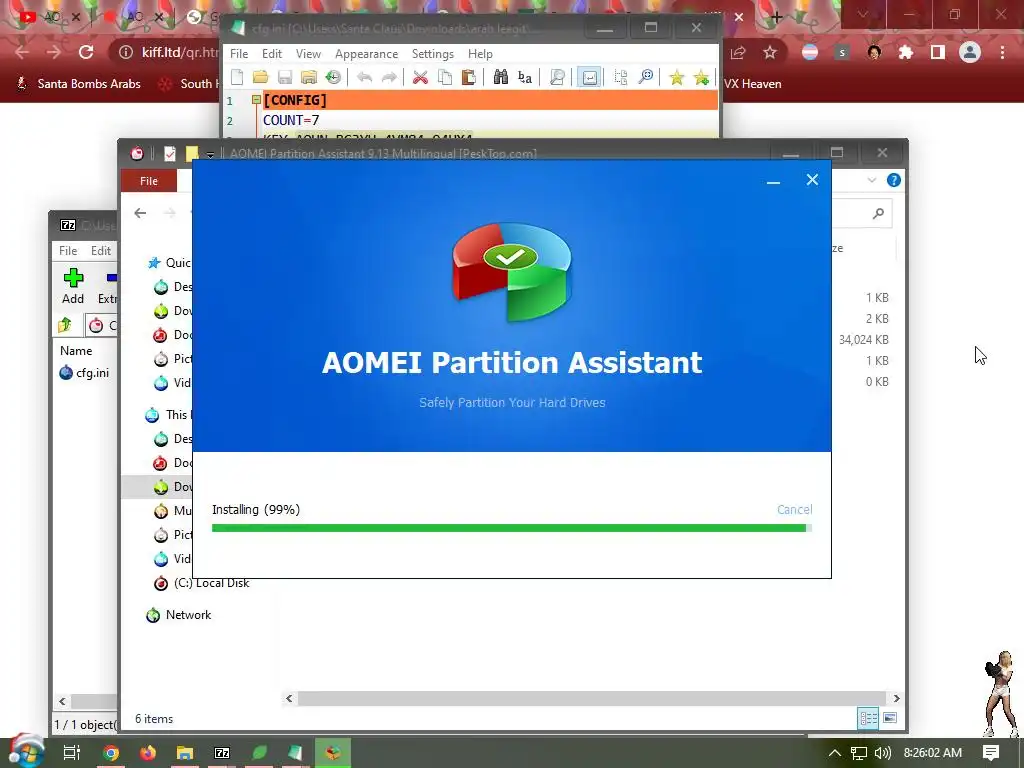The width and height of the screenshot is (1024, 768).
Task: Click the COUNT=7 line in the editor
Action: (x=291, y=120)
